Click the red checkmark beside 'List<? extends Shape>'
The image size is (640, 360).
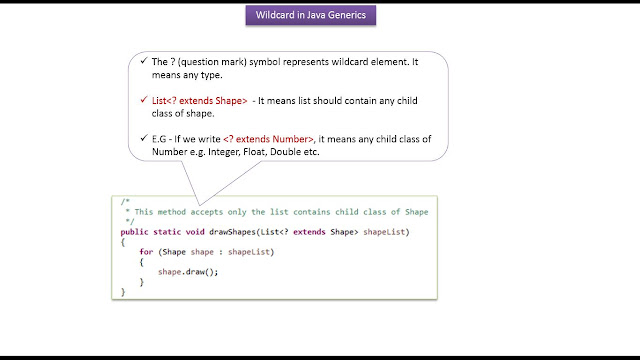click(x=143, y=100)
